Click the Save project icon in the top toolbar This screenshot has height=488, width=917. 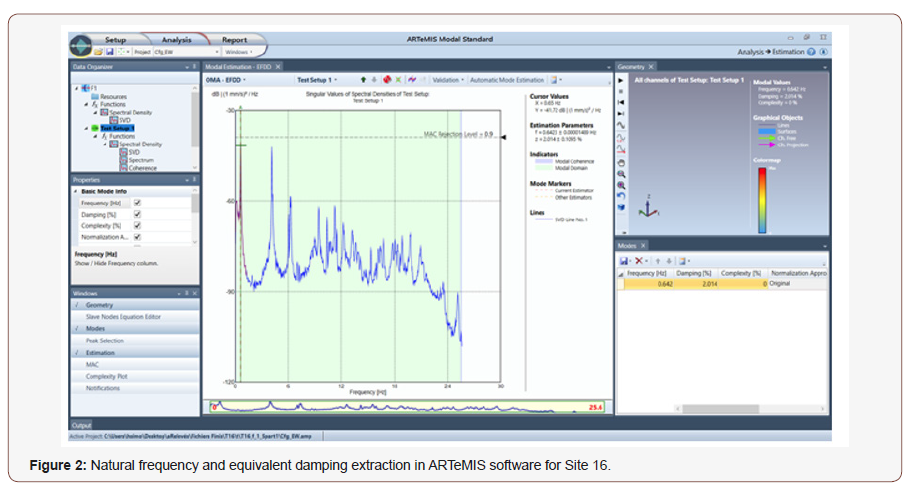(110, 52)
